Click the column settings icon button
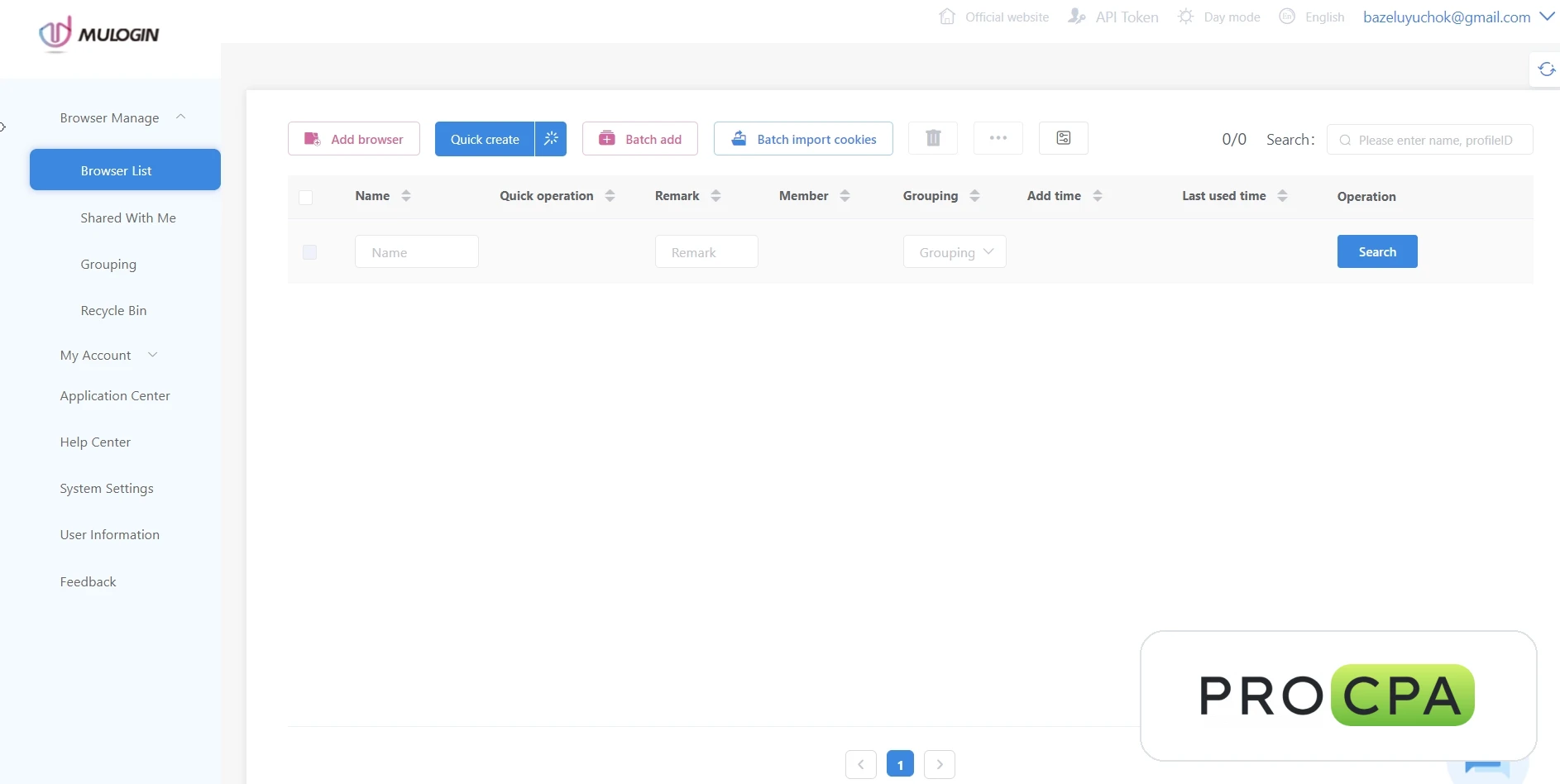 1064,138
